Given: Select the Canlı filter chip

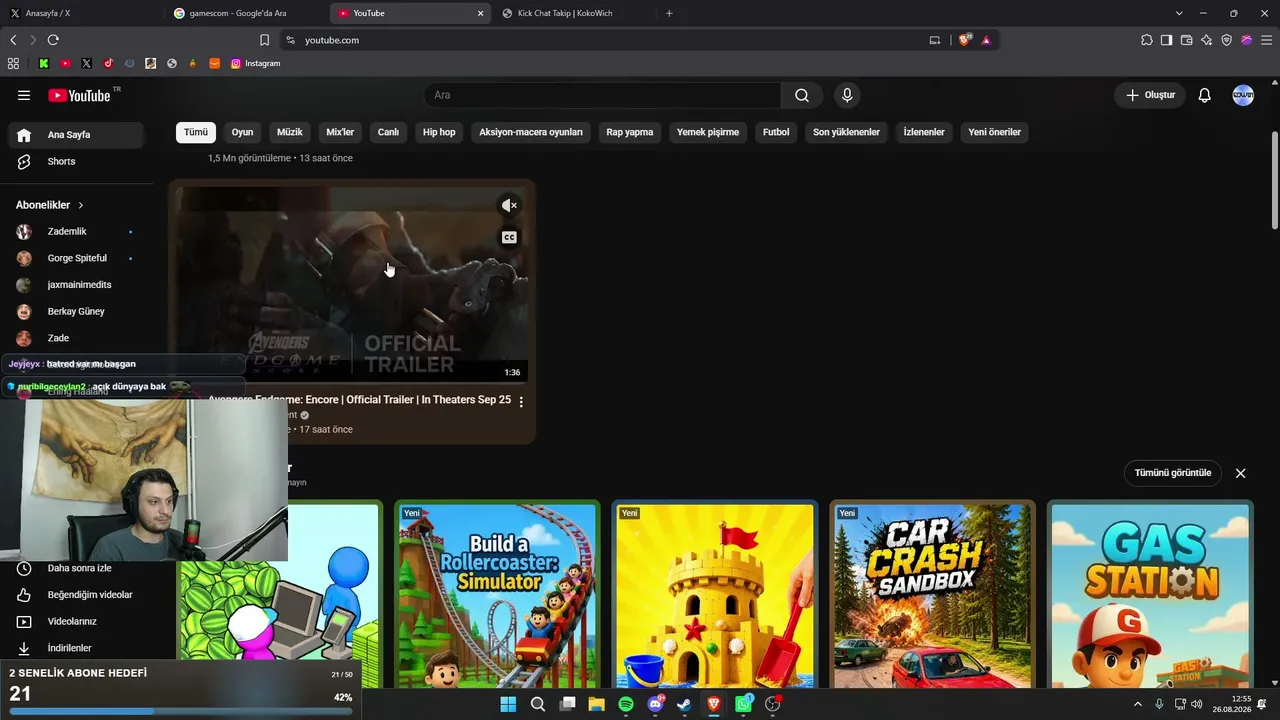Looking at the screenshot, I should (x=388, y=132).
